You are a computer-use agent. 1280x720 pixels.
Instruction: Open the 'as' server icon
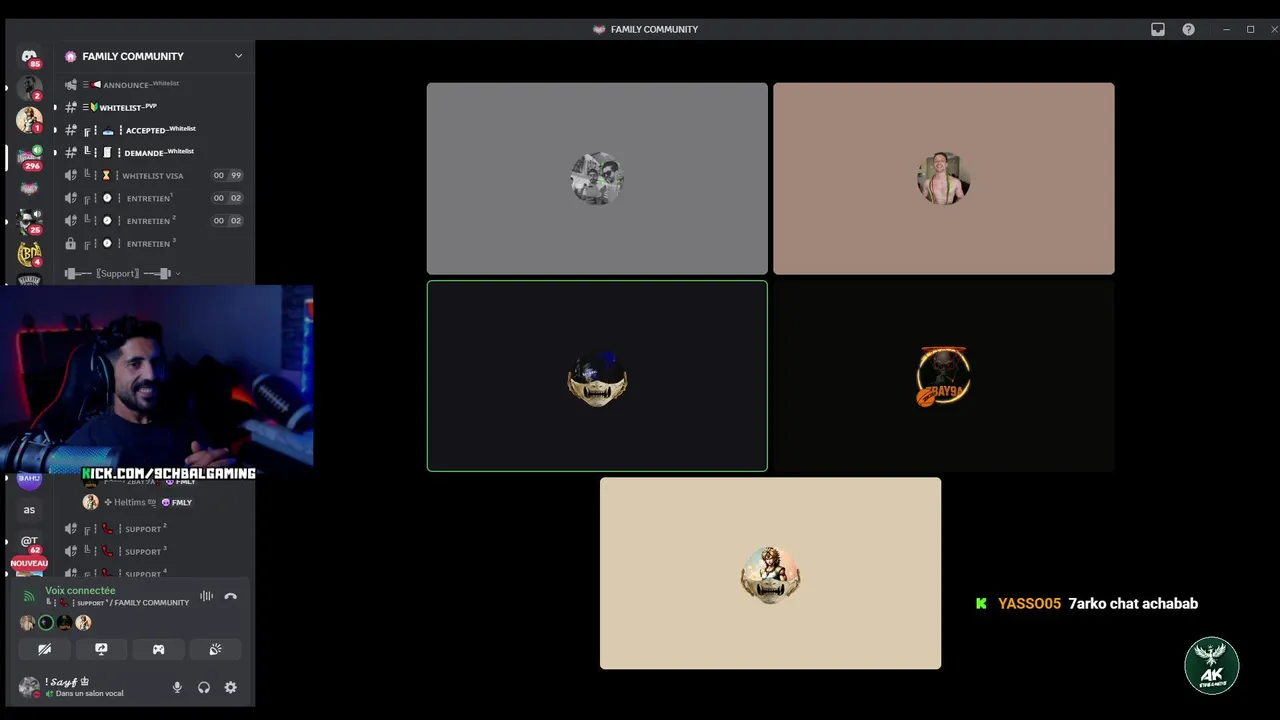pos(29,510)
